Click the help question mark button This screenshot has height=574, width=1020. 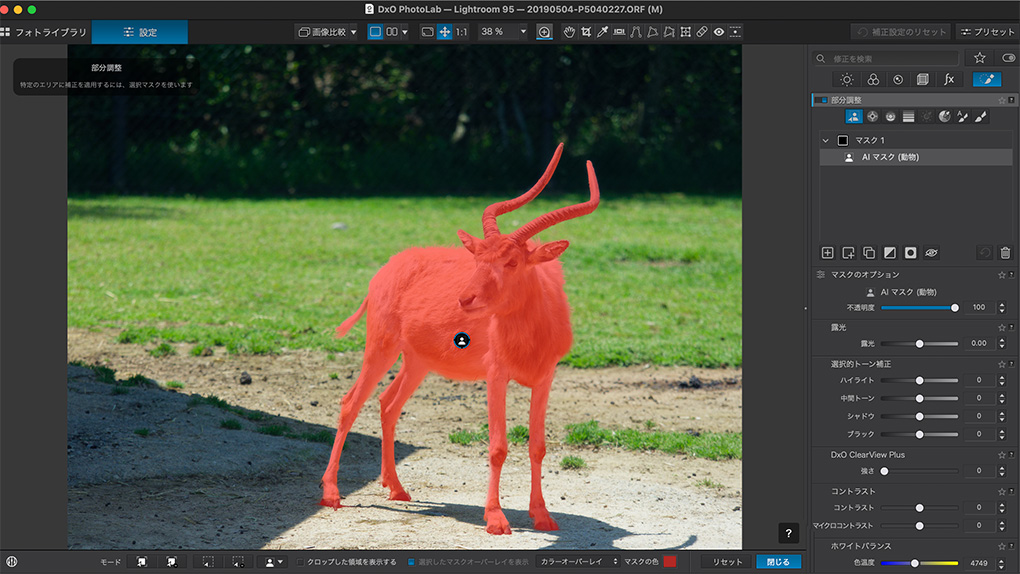click(x=788, y=533)
